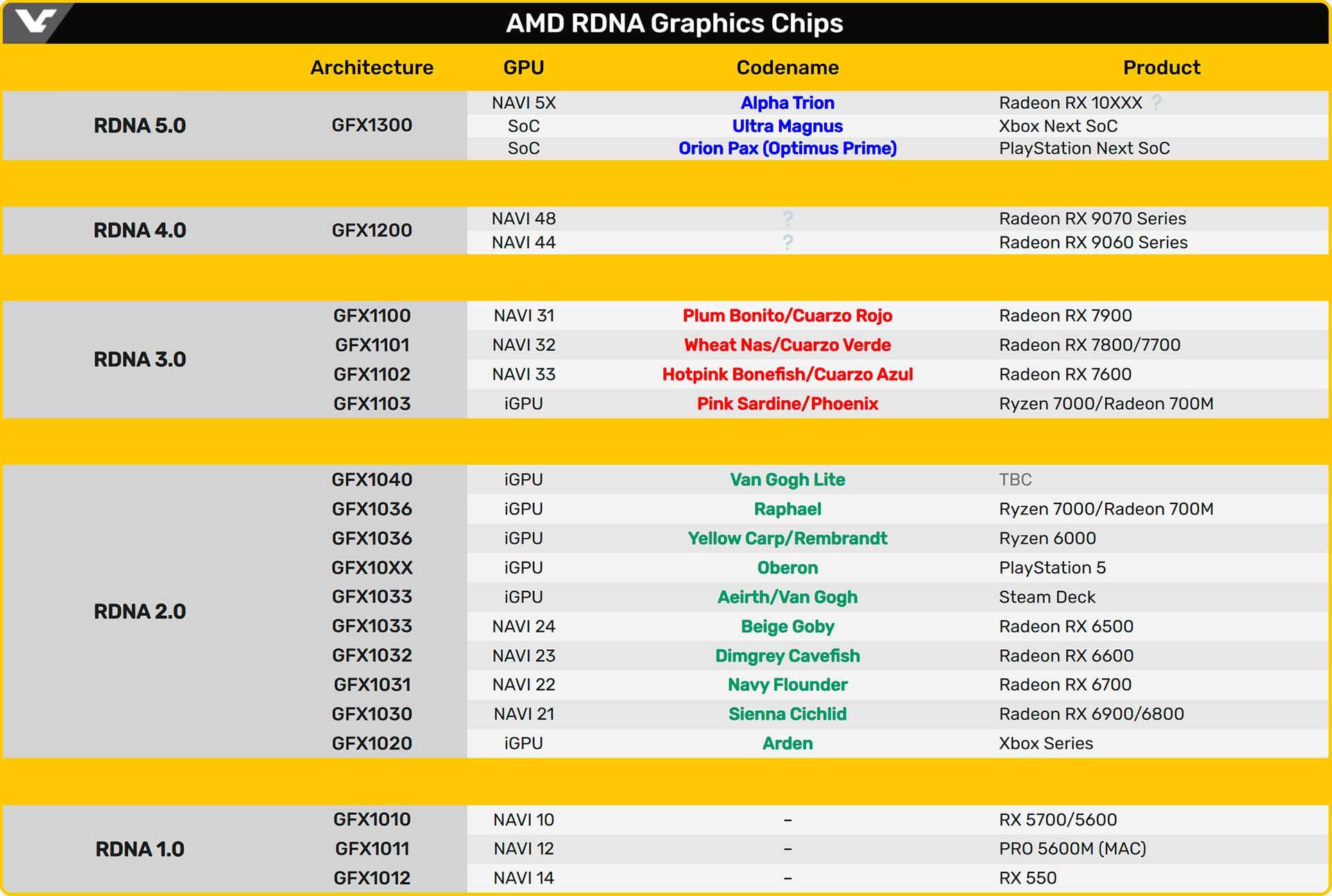Click the PRO 5600M (MAC) product cell
Image resolution: width=1332 pixels, height=896 pixels.
tap(1073, 848)
